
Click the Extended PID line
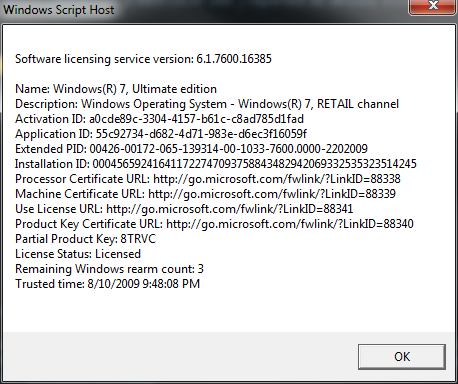click(x=191, y=149)
